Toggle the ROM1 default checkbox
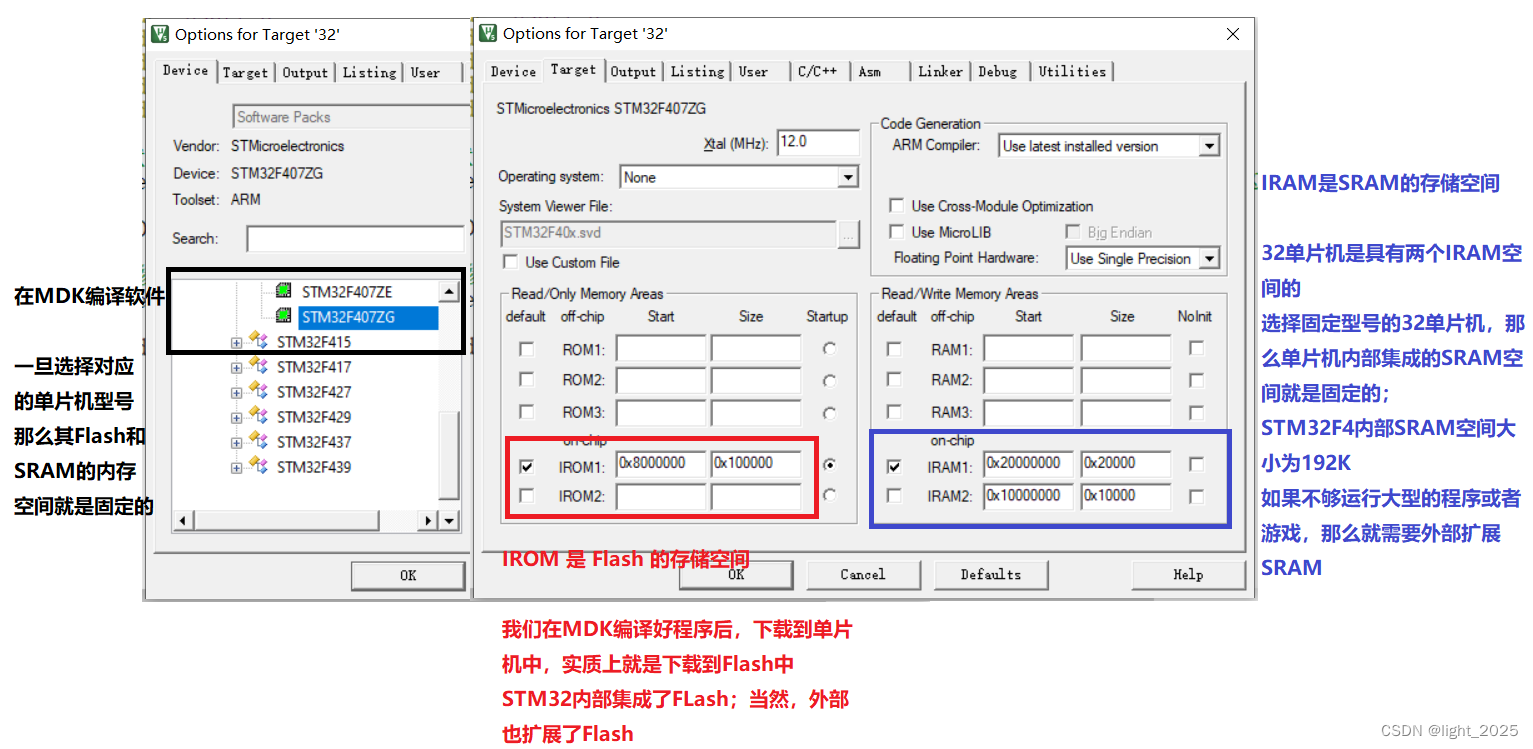This screenshot has height=749, width=1533. pos(527,349)
